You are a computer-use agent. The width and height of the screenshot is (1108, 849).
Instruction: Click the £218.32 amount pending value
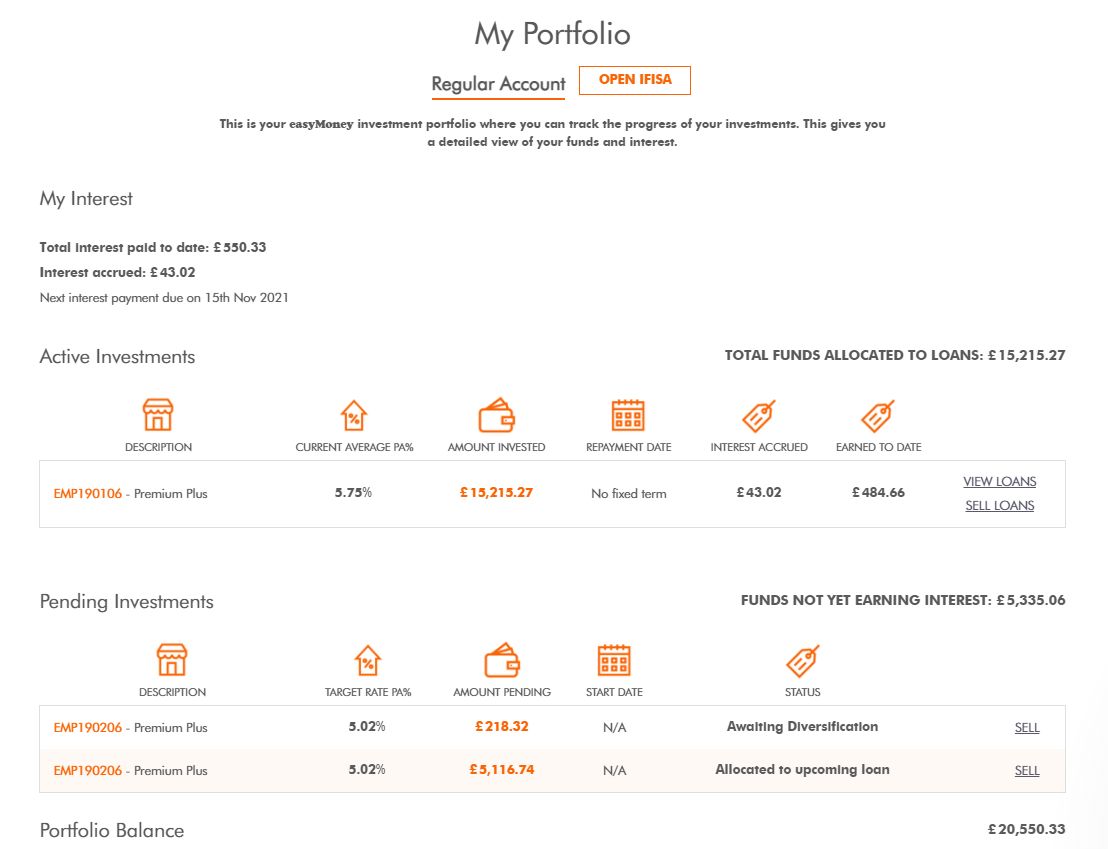[502, 727]
